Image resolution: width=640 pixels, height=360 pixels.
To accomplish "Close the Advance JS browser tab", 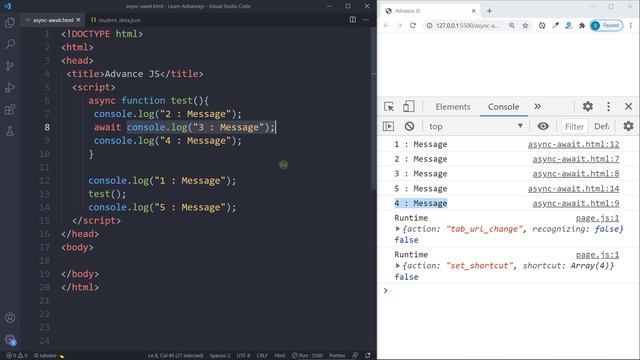I will click(473, 11).
